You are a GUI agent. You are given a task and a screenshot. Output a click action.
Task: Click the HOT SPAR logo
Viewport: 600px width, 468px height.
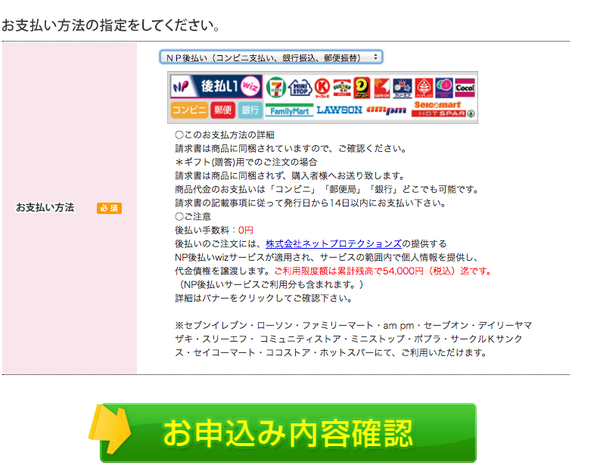(443, 113)
